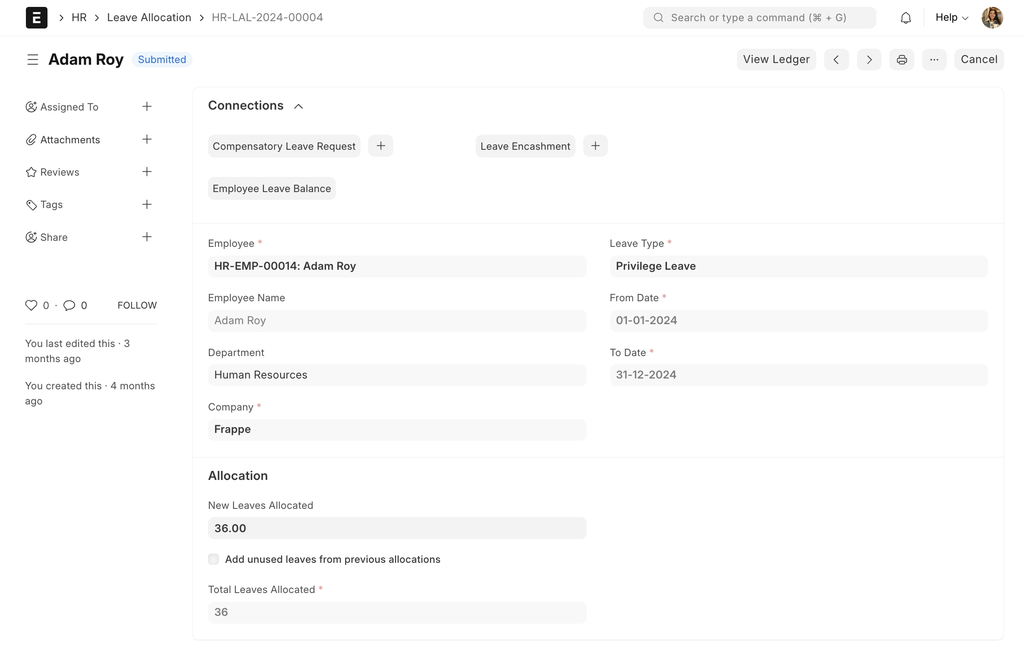Navigate to HR breadcrumb
This screenshot has height=650, width=1024.
tap(79, 18)
